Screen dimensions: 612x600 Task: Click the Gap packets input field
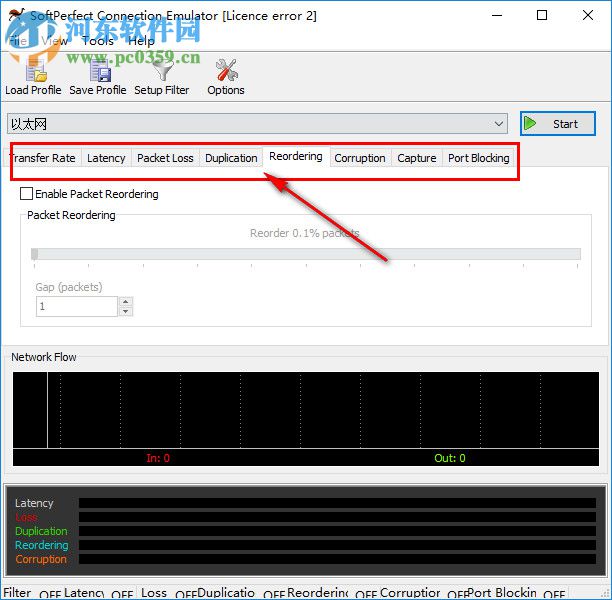(77, 306)
